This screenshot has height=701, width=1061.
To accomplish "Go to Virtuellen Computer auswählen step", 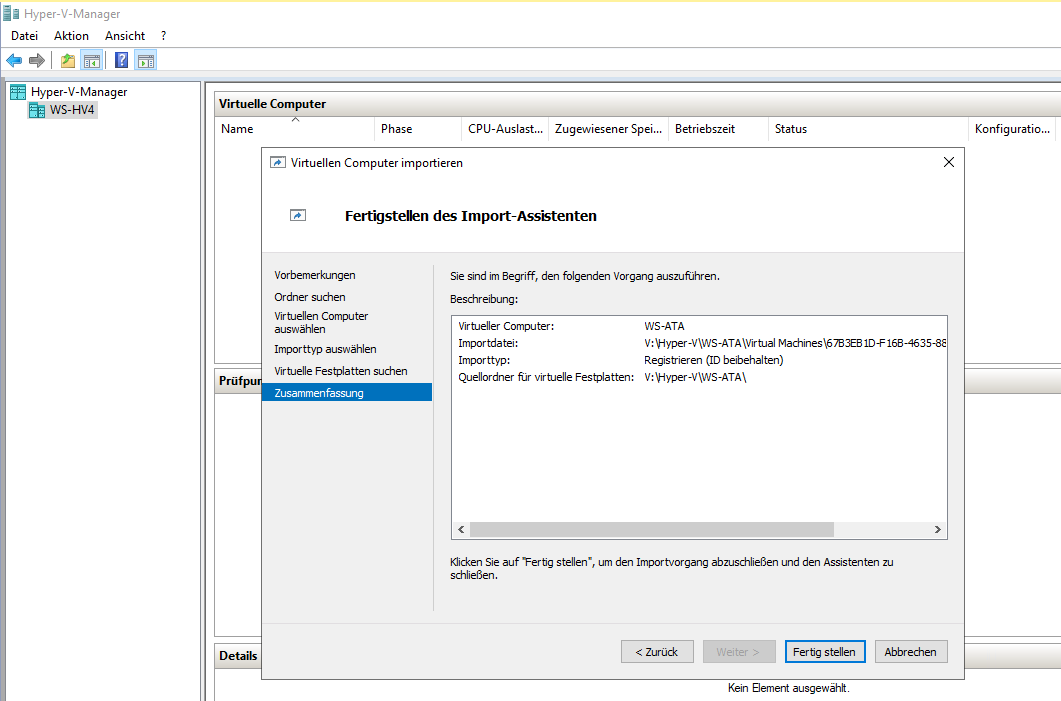I will [x=321, y=323].
